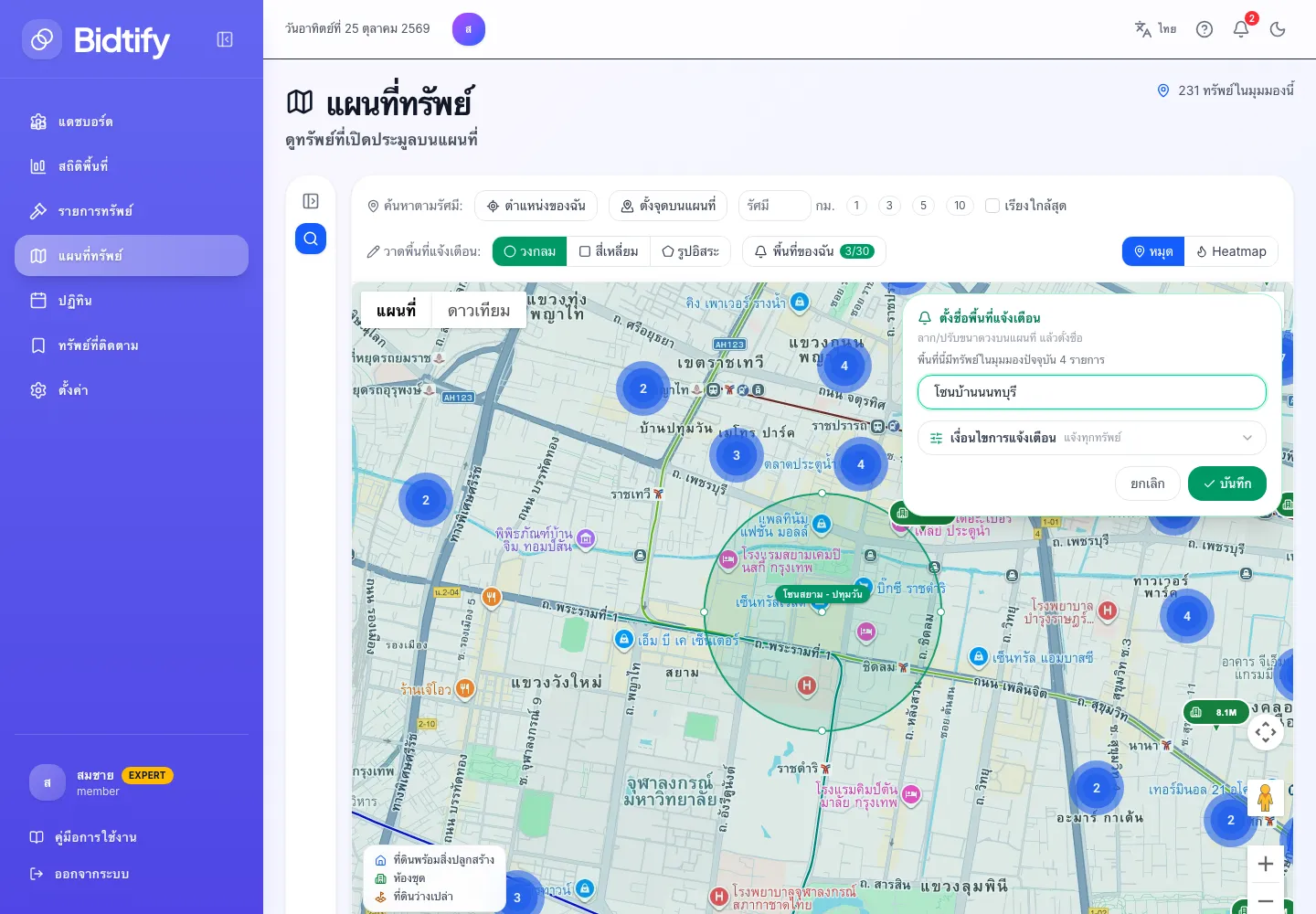Screen dimensions: 1316x914
Task: Collapse the sidebar using the panel icon
Action: (225, 39)
